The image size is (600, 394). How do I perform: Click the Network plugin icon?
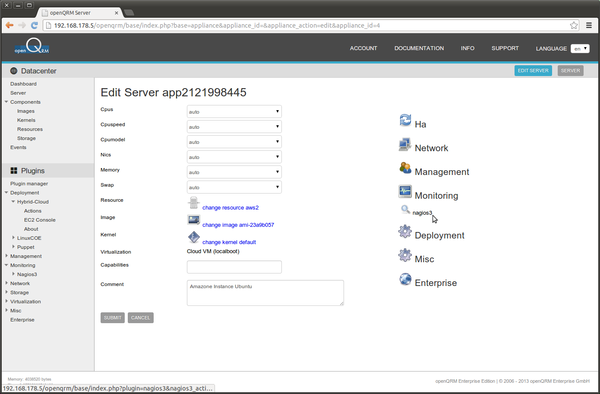click(x=405, y=144)
